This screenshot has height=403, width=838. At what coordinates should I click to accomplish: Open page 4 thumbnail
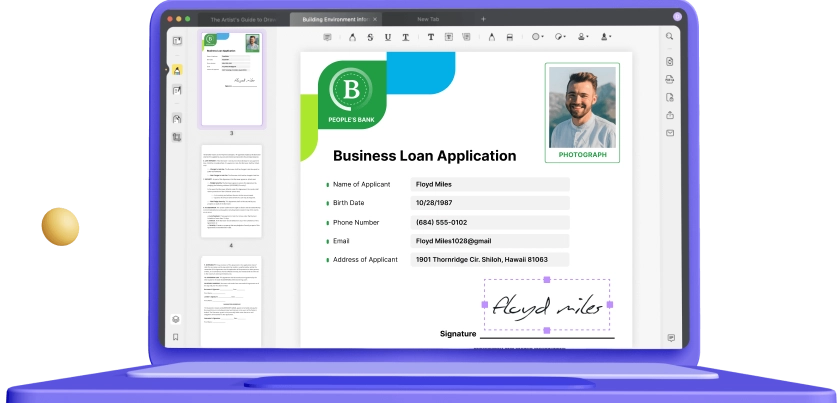pos(231,191)
